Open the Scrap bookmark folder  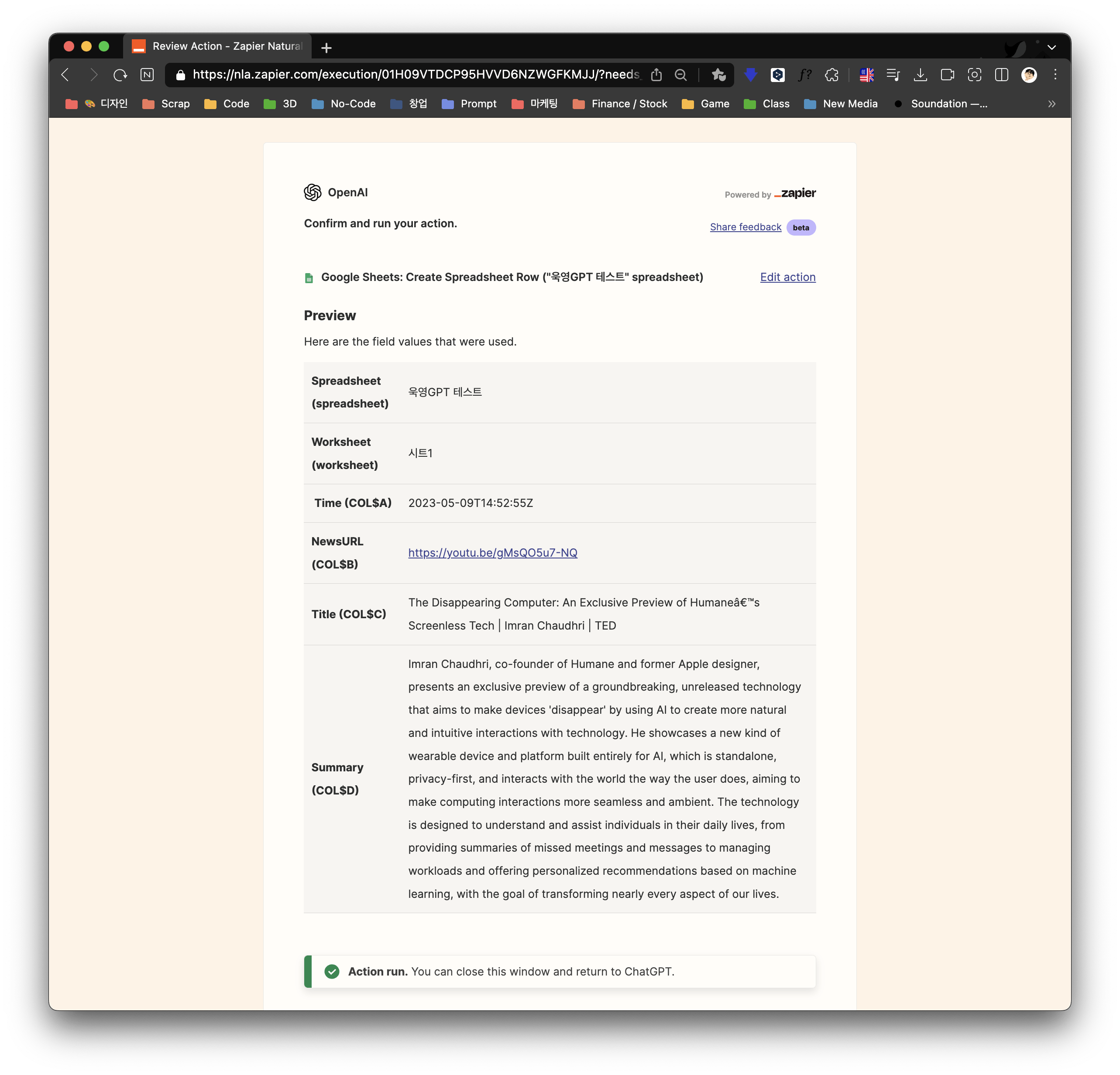166,104
